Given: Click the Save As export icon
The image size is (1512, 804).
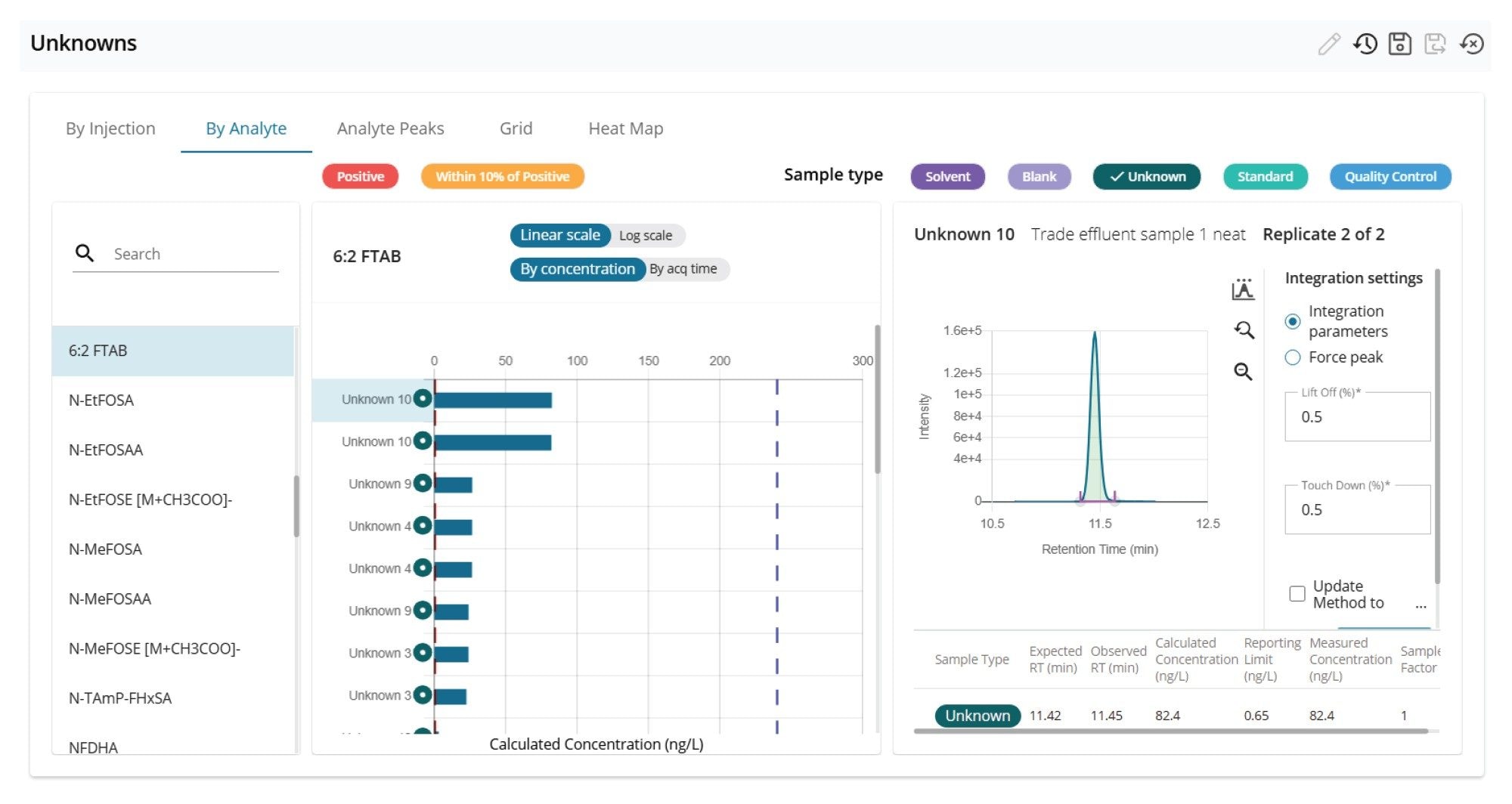Looking at the screenshot, I should [1436, 45].
